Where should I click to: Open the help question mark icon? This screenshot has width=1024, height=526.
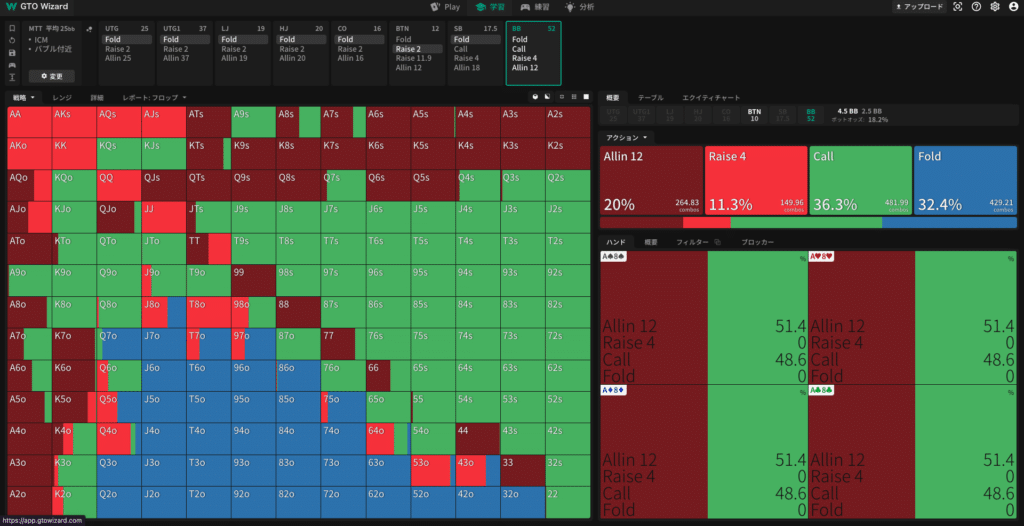pyautogui.click(x=976, y=7)
